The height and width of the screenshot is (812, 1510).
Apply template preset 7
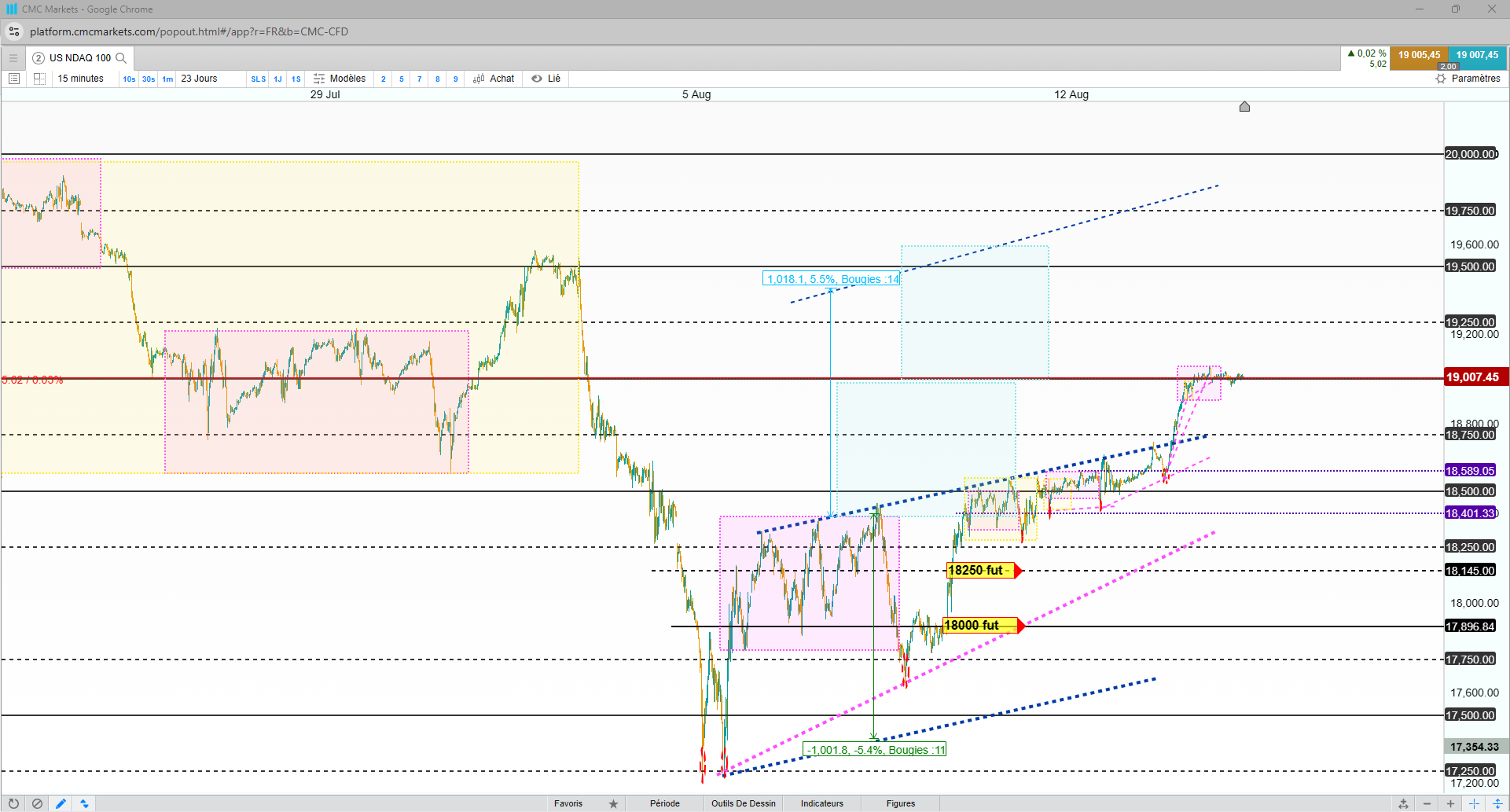[x=420, y=79]
